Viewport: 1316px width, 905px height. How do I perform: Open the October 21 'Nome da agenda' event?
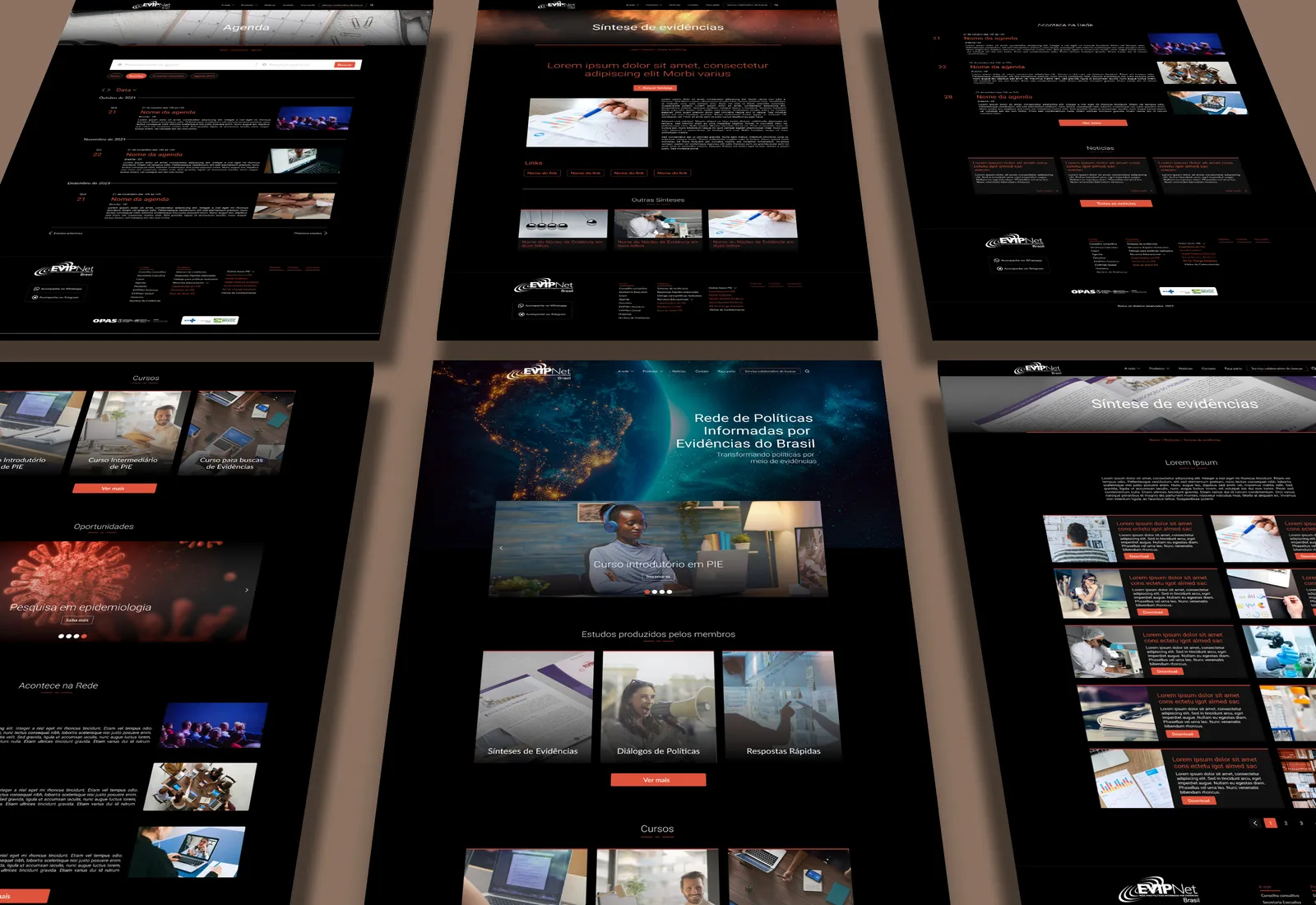[x=168, y=113]
